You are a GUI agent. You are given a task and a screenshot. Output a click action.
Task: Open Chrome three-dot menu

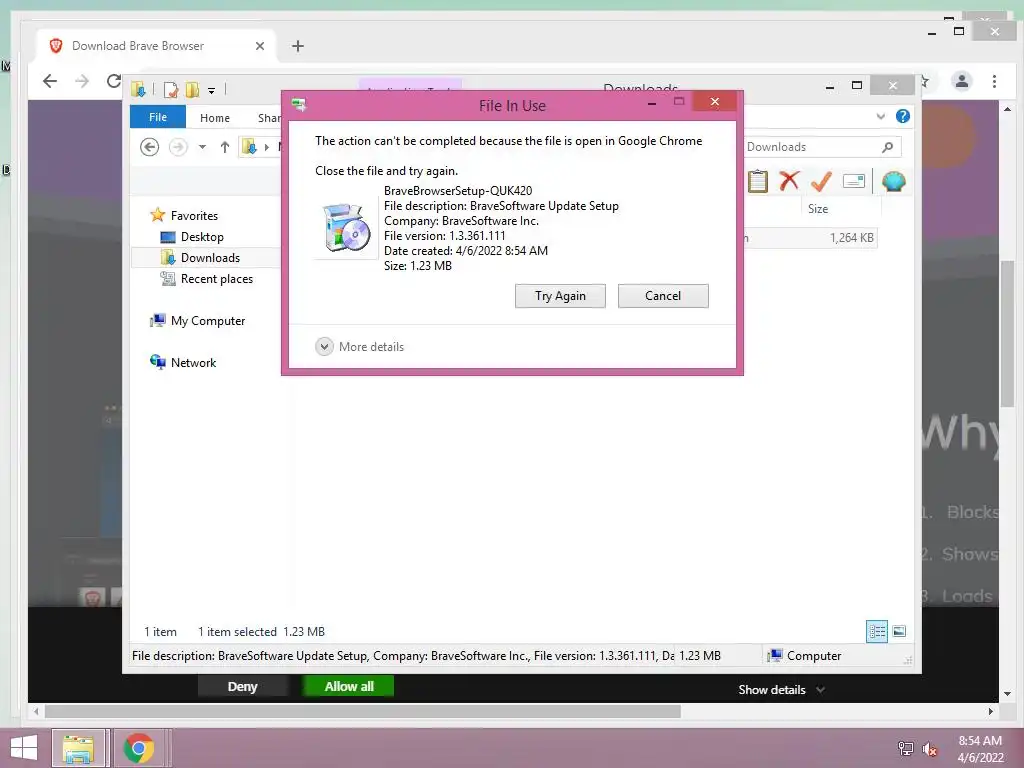pyautogui.click(x=994, y=81)
